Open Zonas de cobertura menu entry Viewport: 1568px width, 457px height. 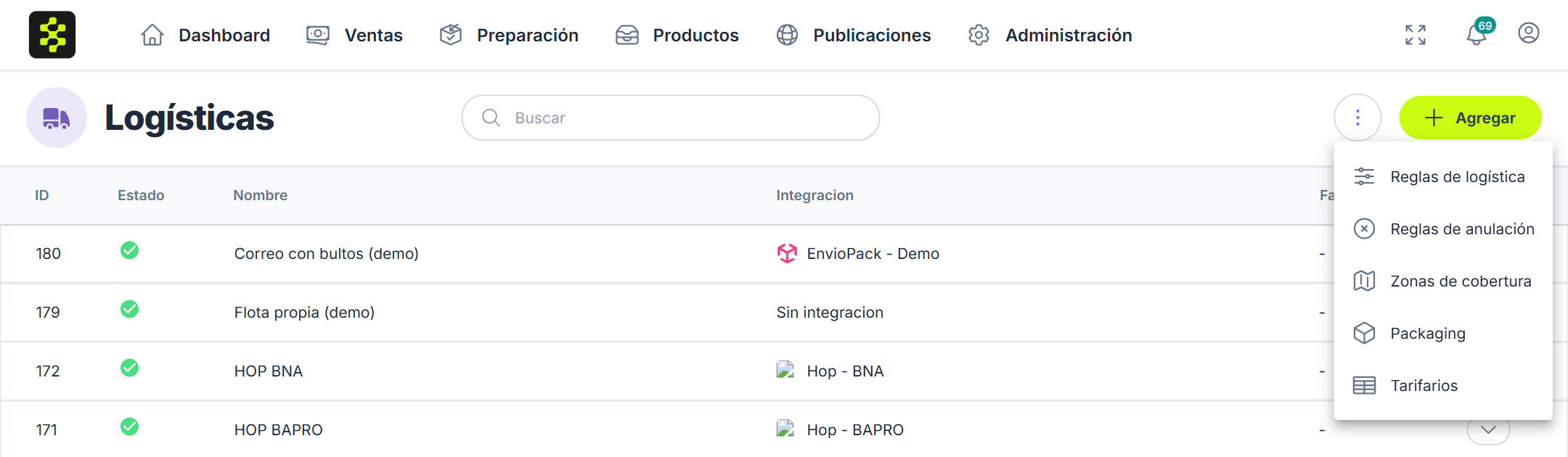(x=1443, y=281)
